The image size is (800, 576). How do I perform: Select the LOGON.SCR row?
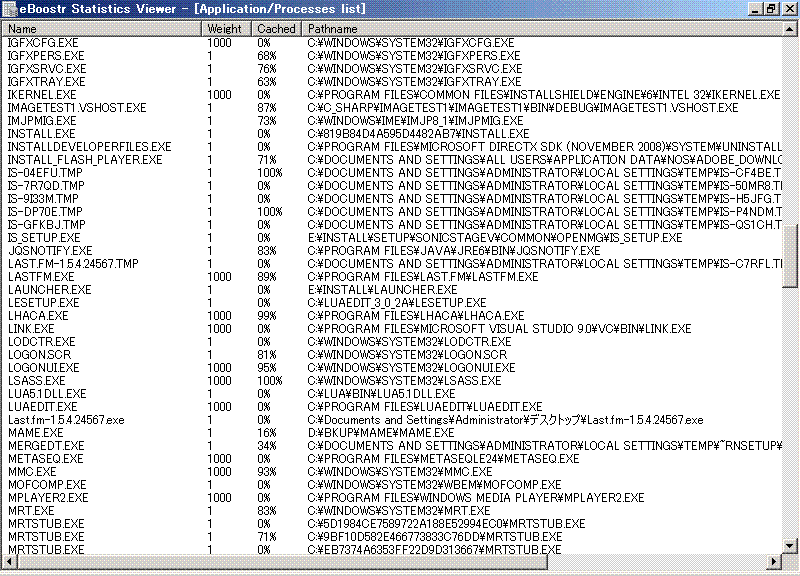(x=392, y=355)
